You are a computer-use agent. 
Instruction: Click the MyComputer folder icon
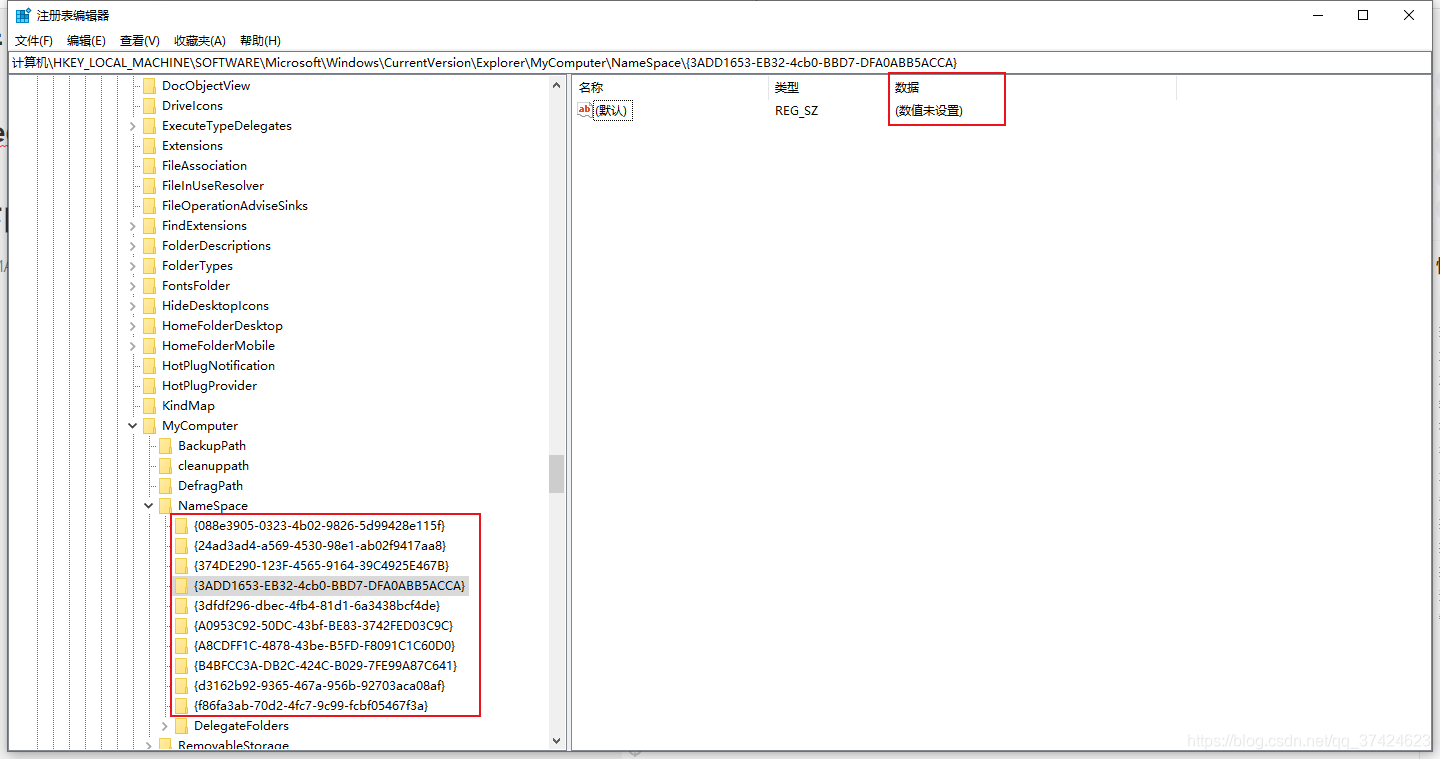pos(150,426)
